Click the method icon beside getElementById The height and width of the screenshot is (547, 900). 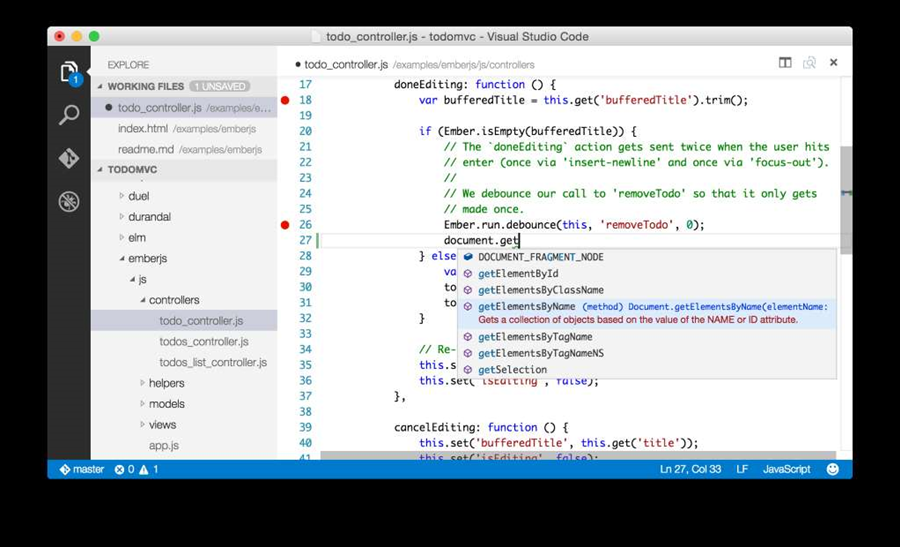tap(468, 274)
